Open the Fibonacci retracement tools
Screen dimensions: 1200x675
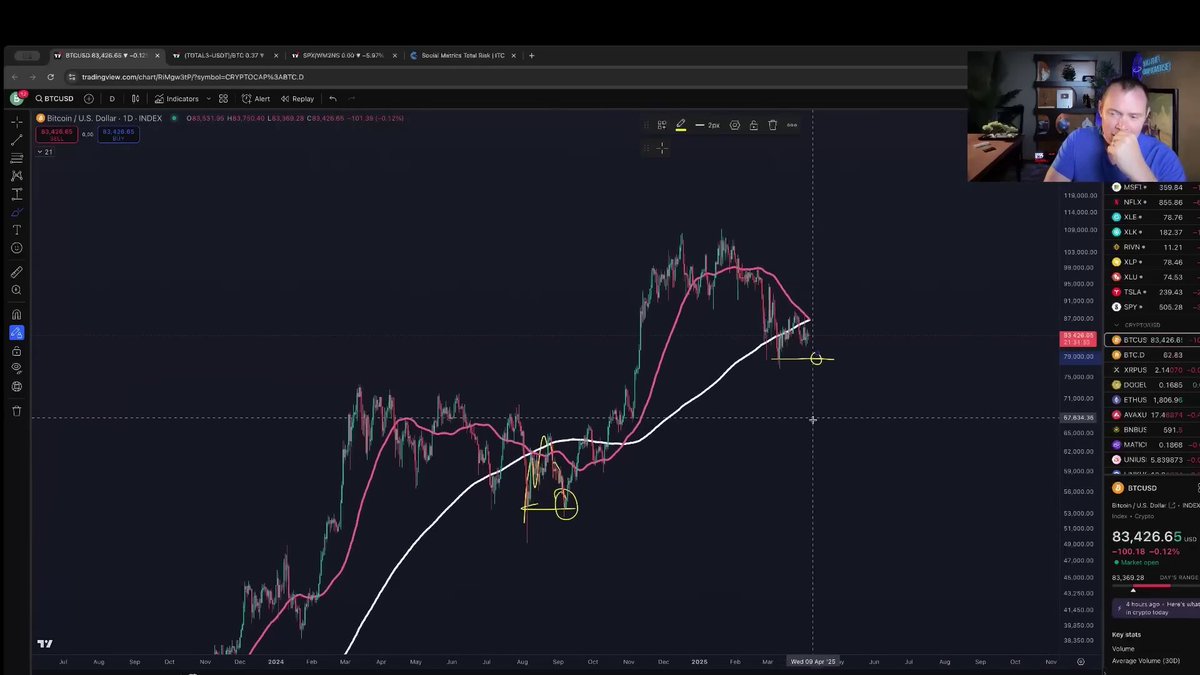pos(17,158)
